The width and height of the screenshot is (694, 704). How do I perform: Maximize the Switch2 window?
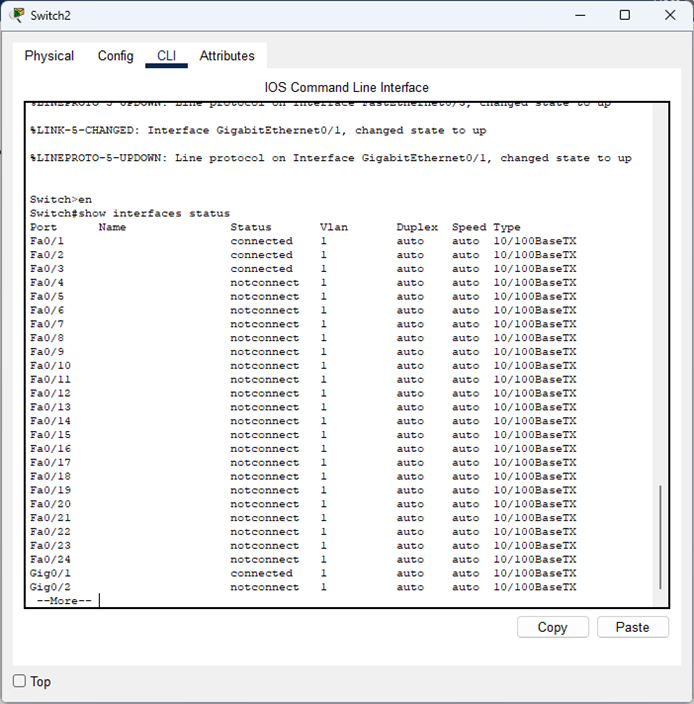(625, 15)
